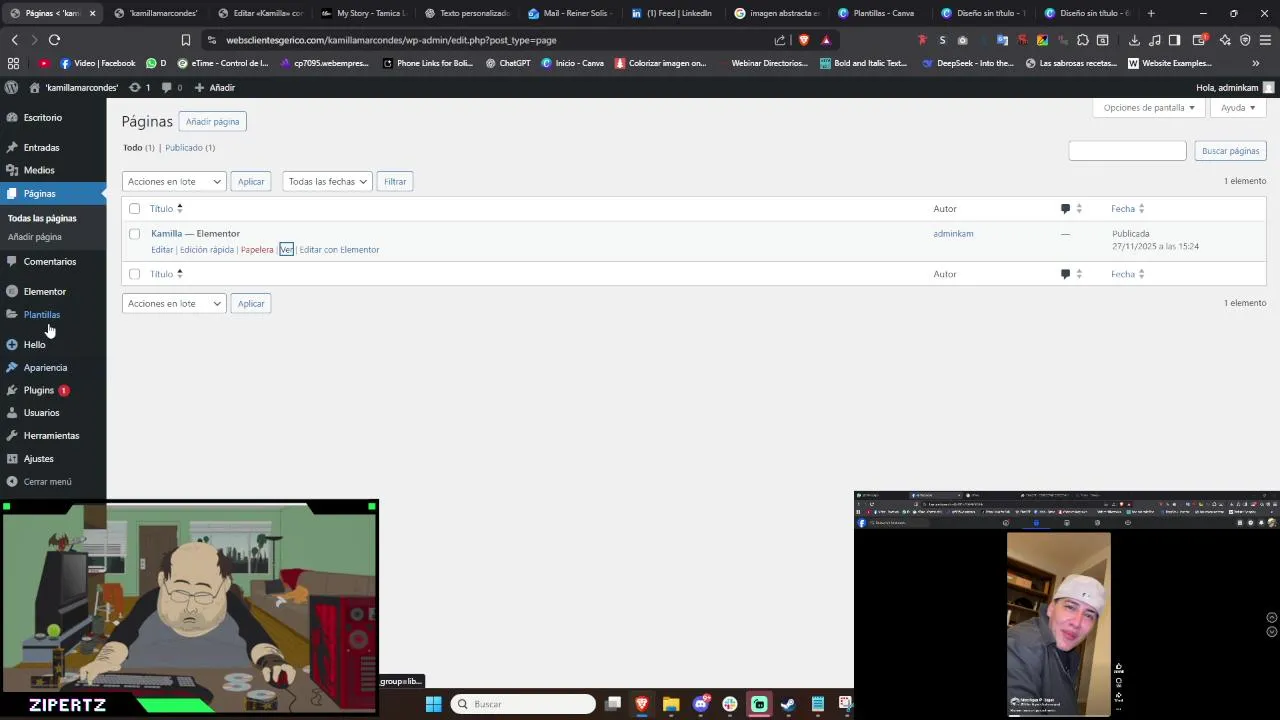Screen dimensions: 1280x720
Task: Sort by Título in table header
Action: click(x=166, y=208)
